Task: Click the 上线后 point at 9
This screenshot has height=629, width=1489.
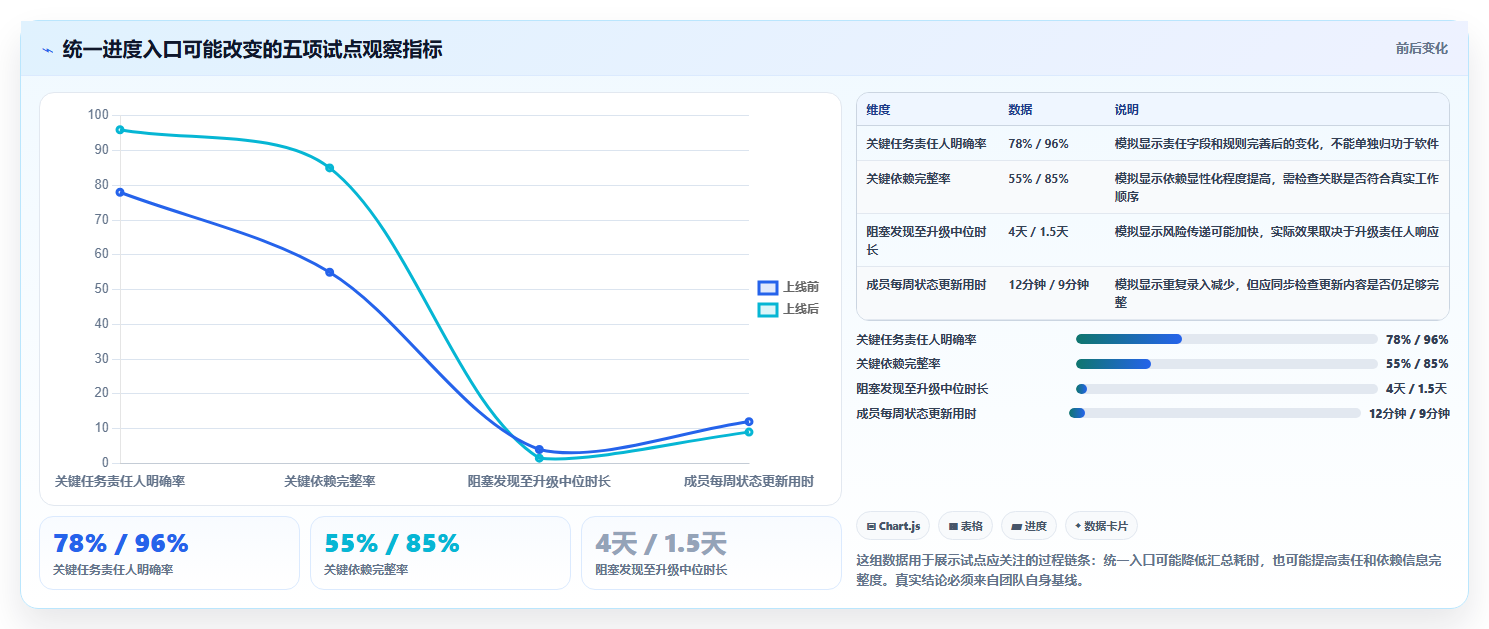Action: pos(749,432)
